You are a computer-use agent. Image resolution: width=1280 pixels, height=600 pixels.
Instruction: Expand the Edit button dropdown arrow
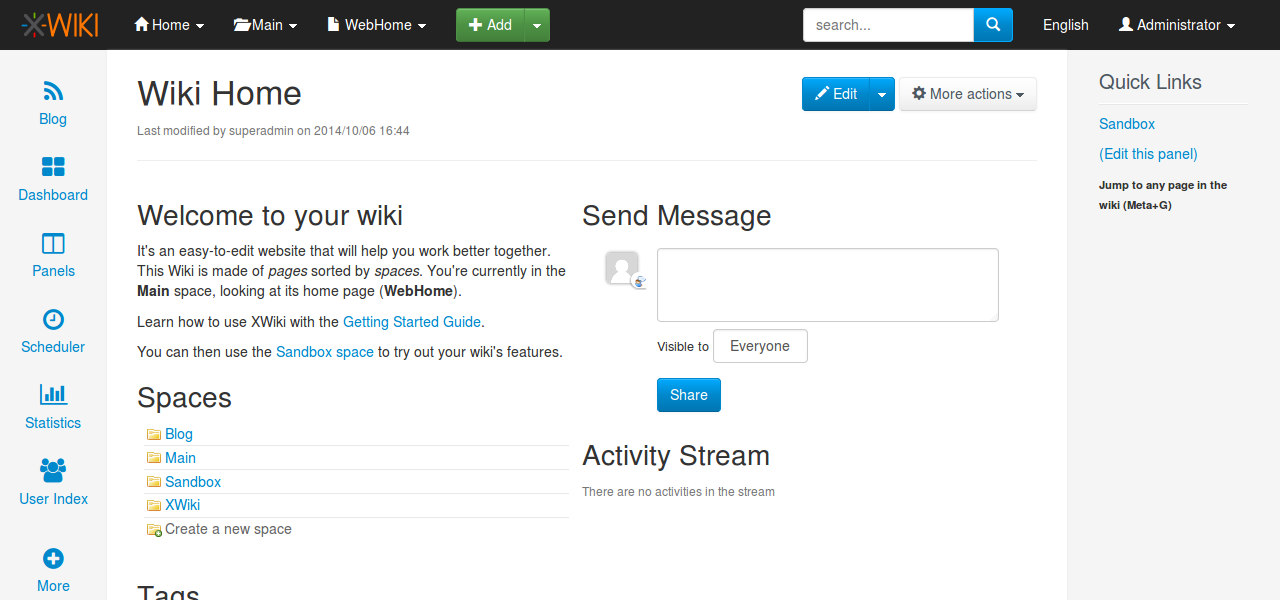click(882, 94)
